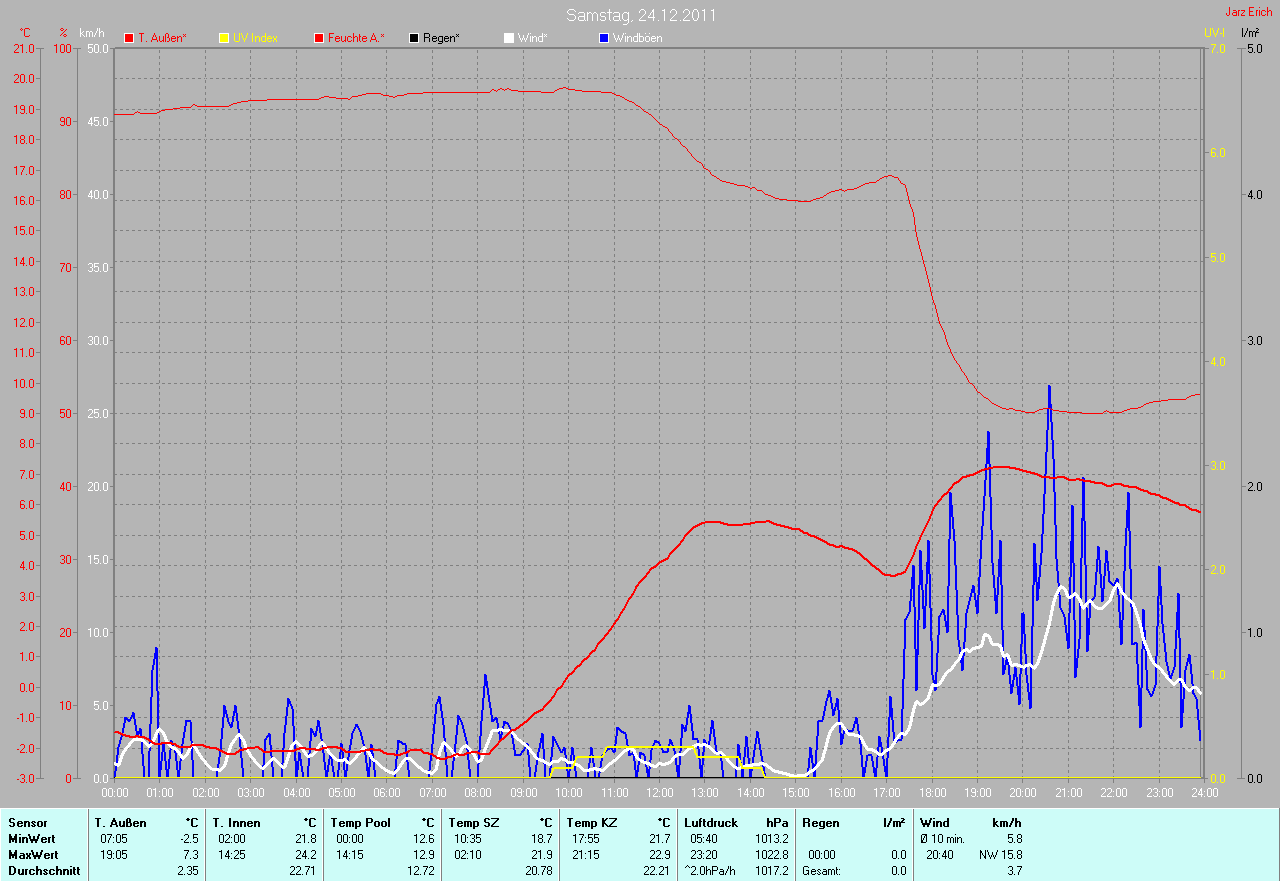This screenshot has height=881, width=1280.
Task: Select the Temp SZ minimum '18.7'
Action: pyautogui.click(x=542, y=839)
